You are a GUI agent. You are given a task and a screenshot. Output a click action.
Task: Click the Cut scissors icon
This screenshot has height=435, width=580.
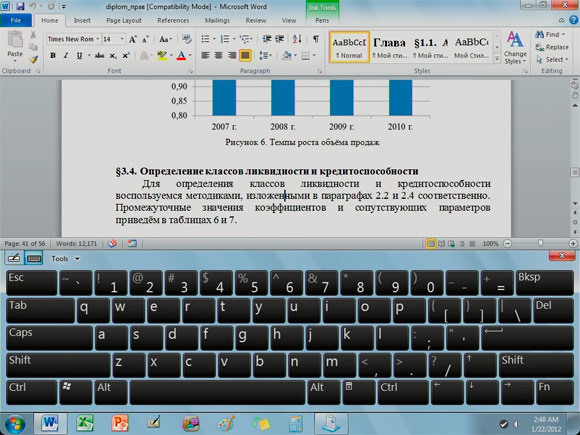[x=33, y=35]
